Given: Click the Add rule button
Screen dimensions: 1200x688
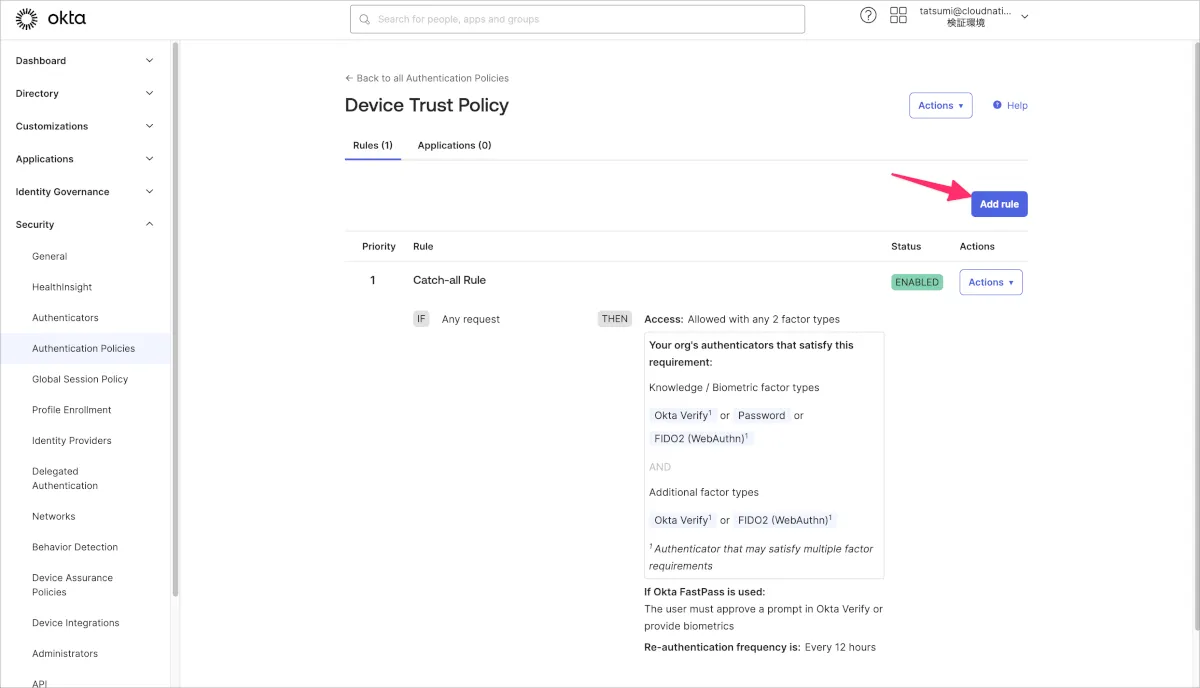Looking at the screenshot, I should pyautogui.click(x=998, y=204).
